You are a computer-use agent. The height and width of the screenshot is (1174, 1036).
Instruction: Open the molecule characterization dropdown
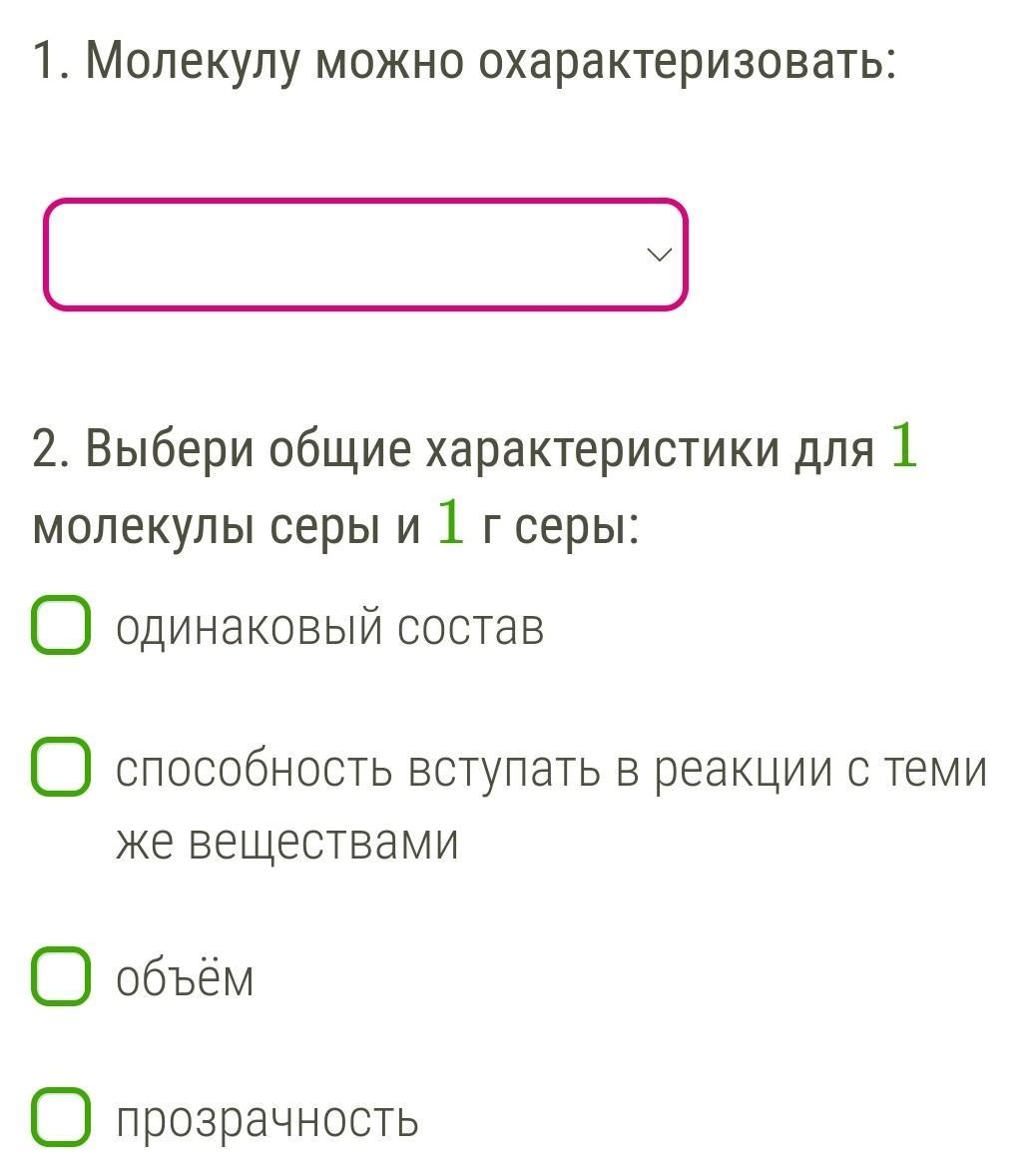(x=365, y=255)
